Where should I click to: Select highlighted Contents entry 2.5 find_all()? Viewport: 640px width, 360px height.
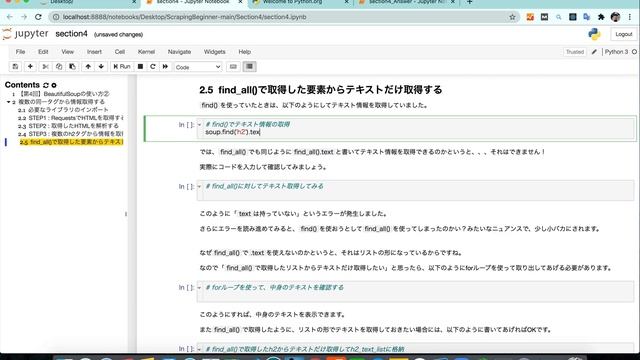pyautogui.click(x=71, y=142)
